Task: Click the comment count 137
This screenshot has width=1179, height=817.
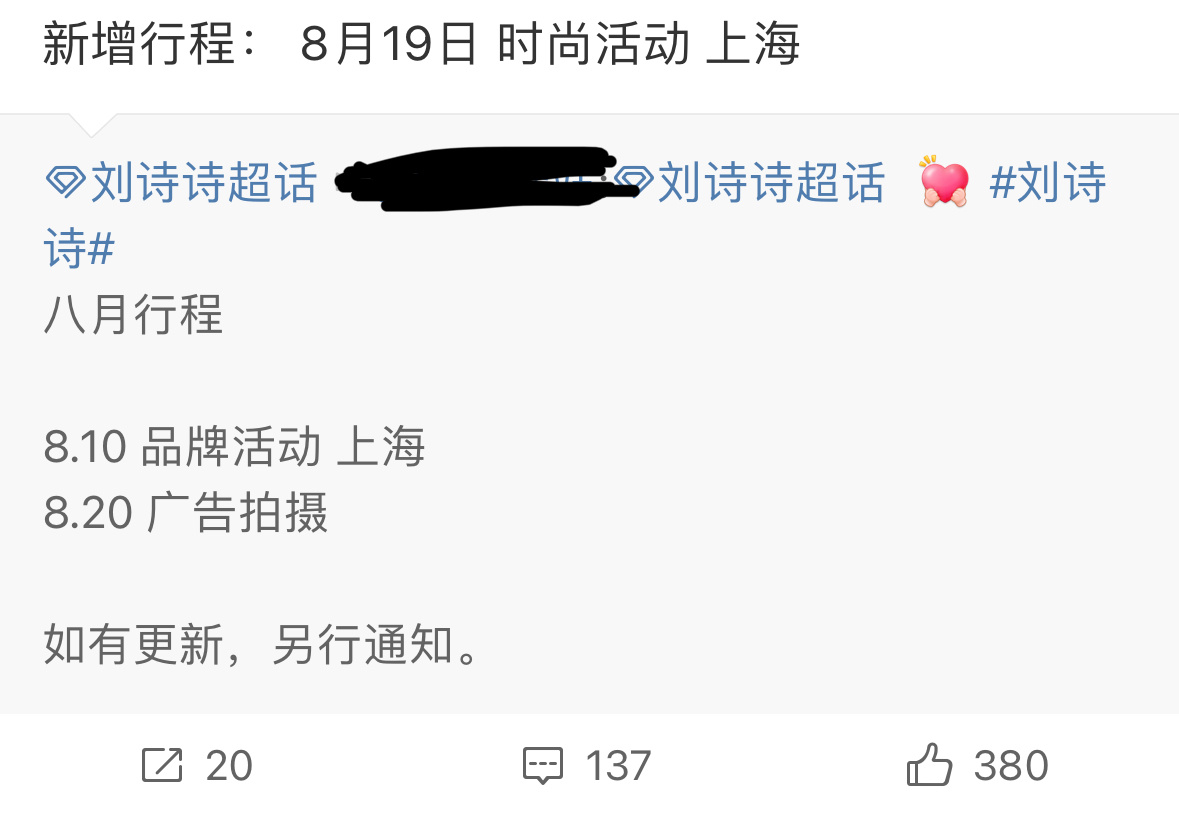Action: click(618, 766)
